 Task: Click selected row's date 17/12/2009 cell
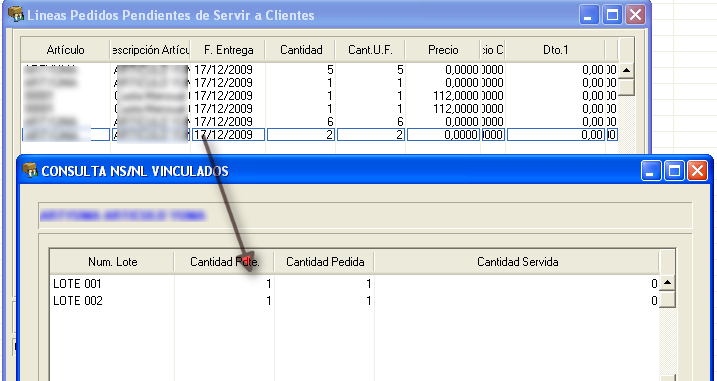228,134
